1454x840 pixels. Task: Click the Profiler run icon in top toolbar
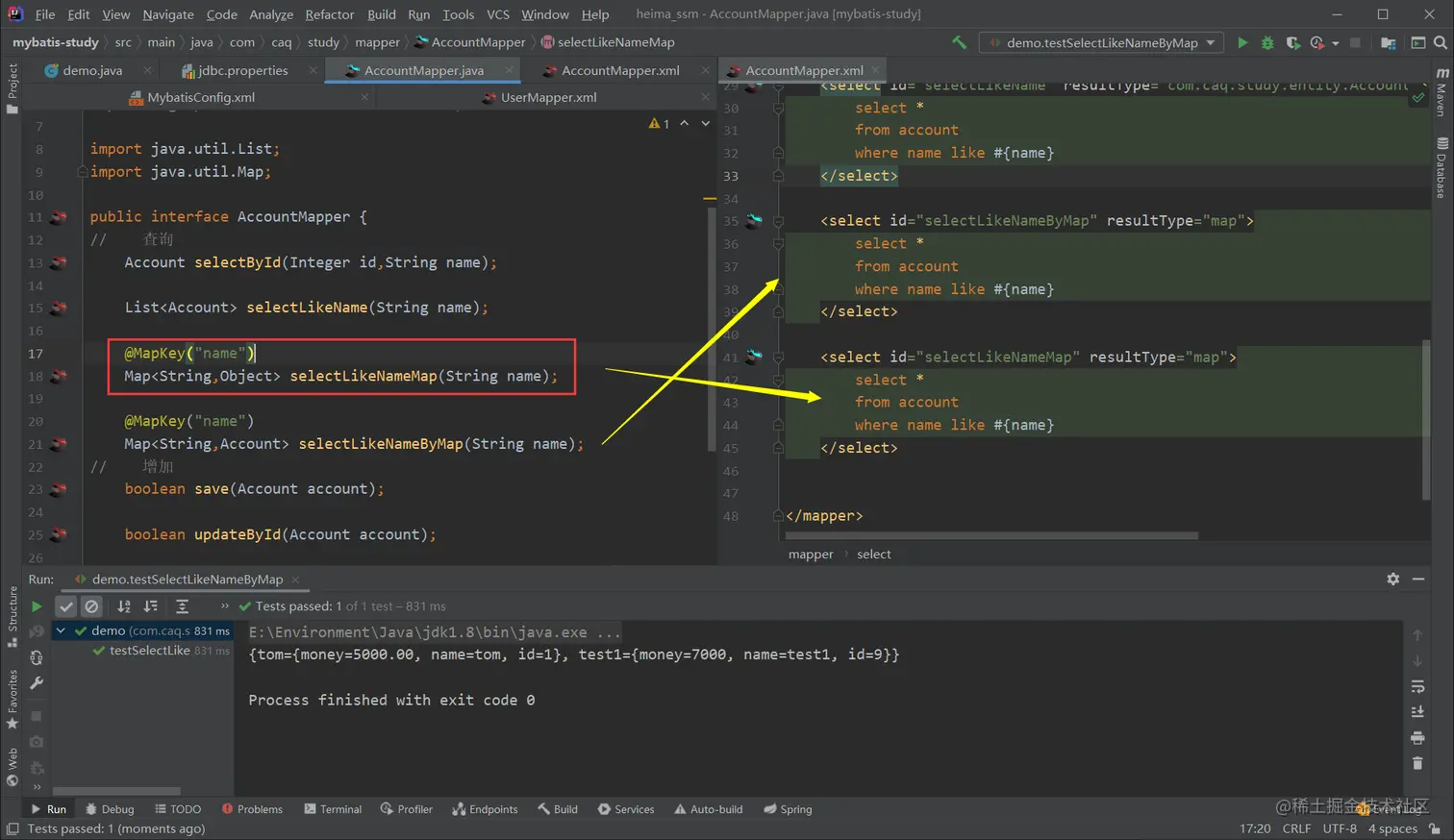1316,42
